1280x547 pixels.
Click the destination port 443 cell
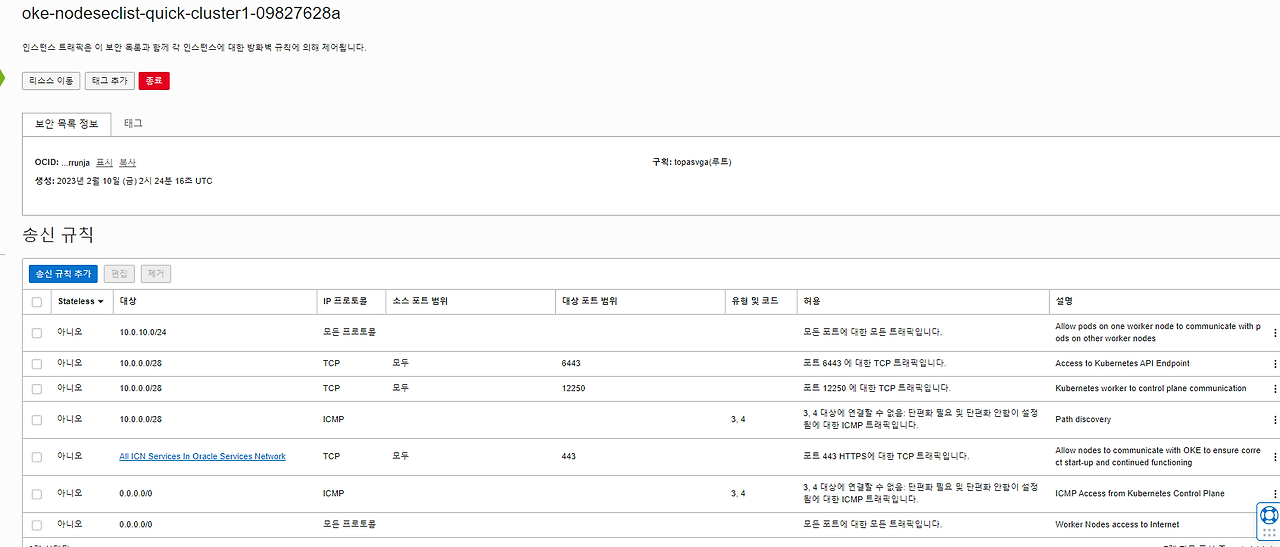tap(569, 457)
